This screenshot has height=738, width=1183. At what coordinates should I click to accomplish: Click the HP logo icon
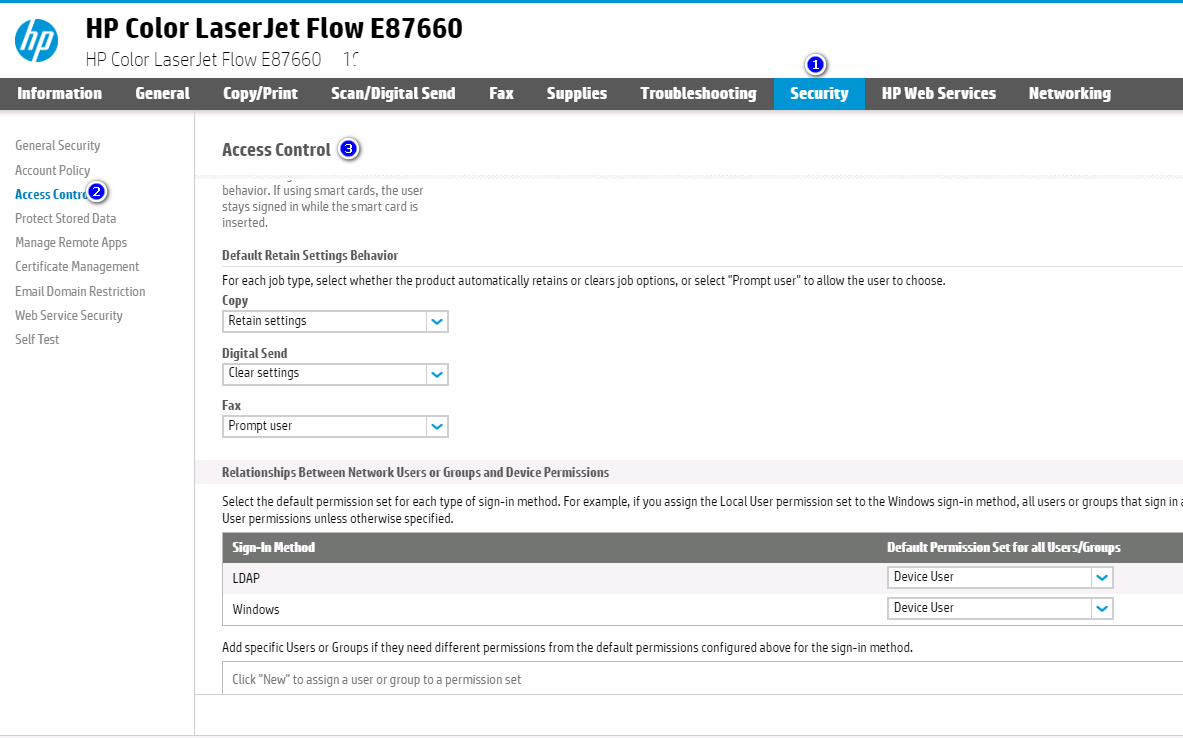point(37,41)
